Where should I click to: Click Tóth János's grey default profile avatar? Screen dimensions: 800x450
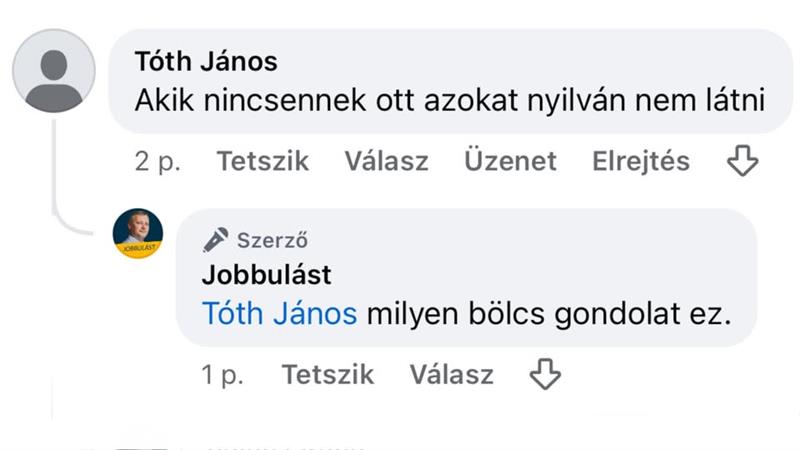pyautogui.click(x=53, y=71)
